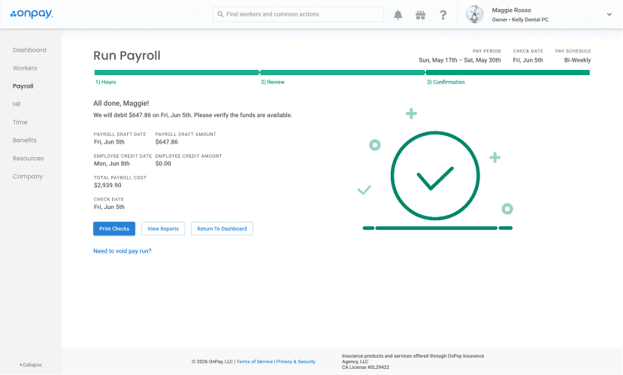Click the OnPay logo

[31, 14]
